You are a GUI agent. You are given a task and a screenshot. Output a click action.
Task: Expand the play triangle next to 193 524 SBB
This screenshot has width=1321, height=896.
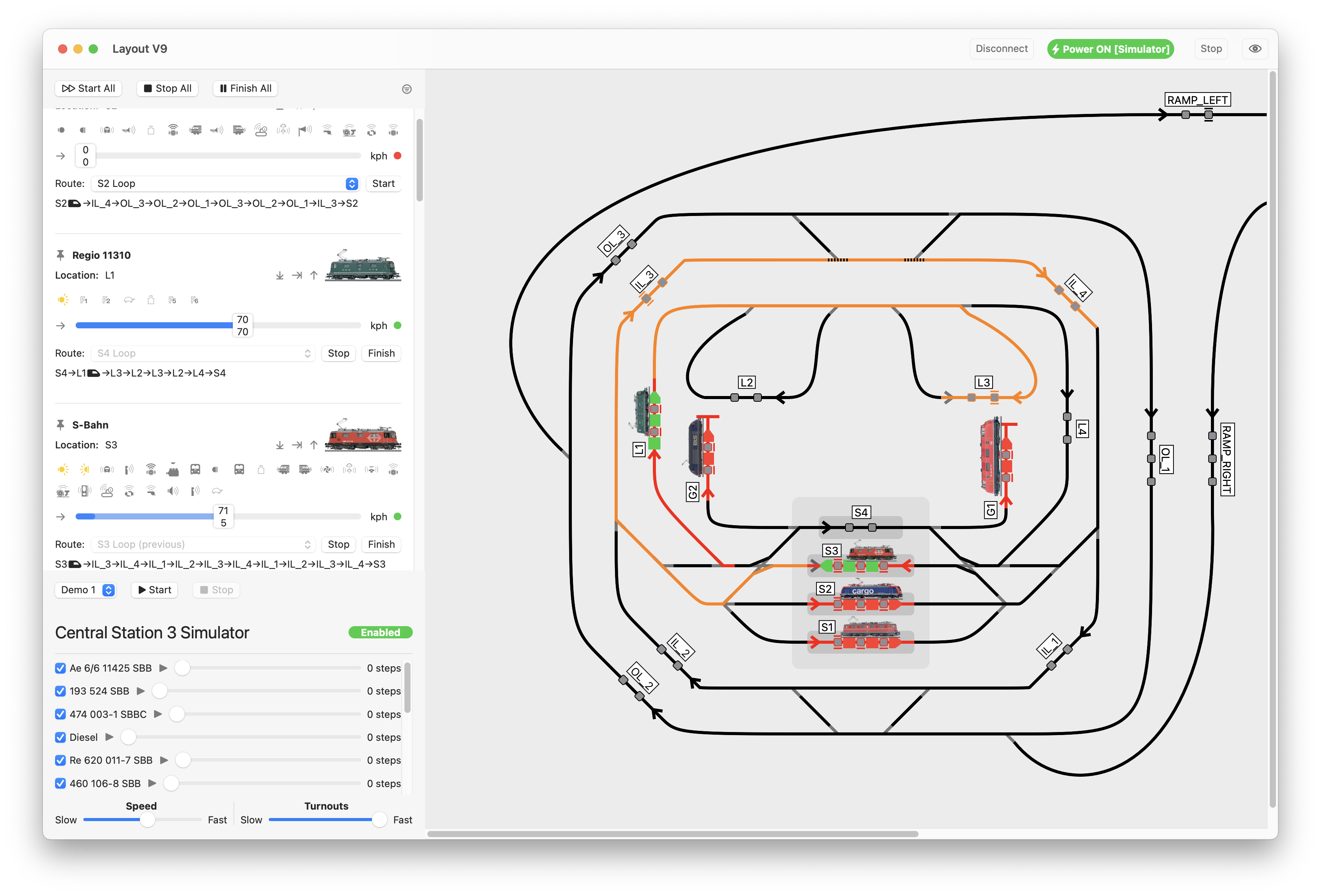pyautogui.click(x=141, y=691)
